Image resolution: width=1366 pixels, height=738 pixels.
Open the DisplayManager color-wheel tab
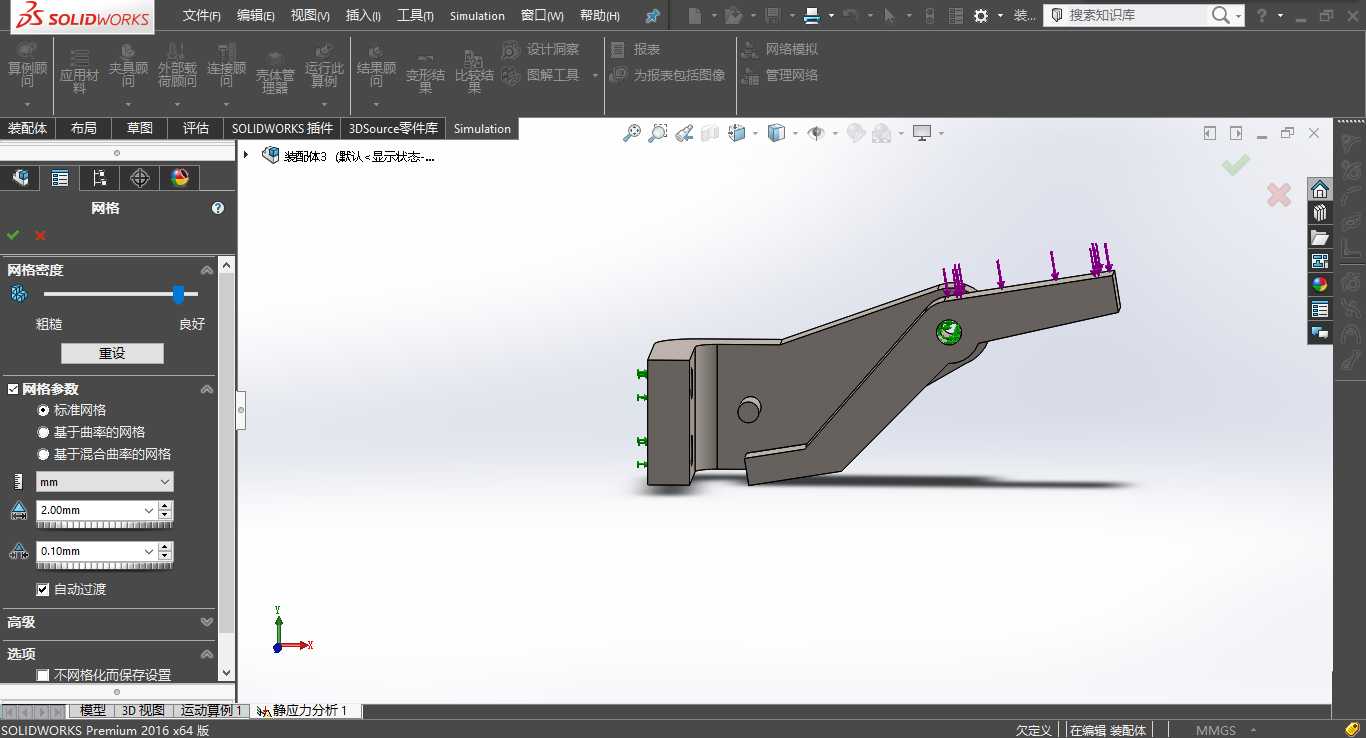(180, 178)
